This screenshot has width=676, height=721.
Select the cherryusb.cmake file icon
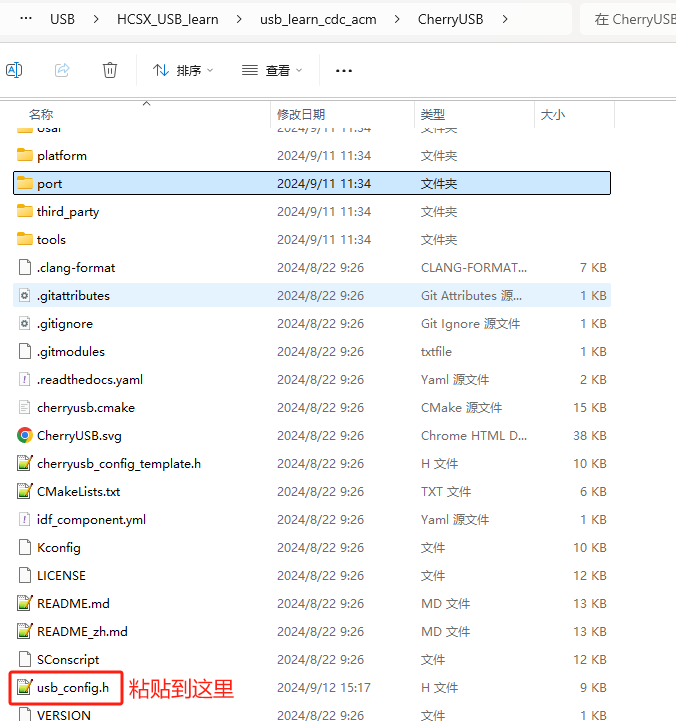[25, 408]
